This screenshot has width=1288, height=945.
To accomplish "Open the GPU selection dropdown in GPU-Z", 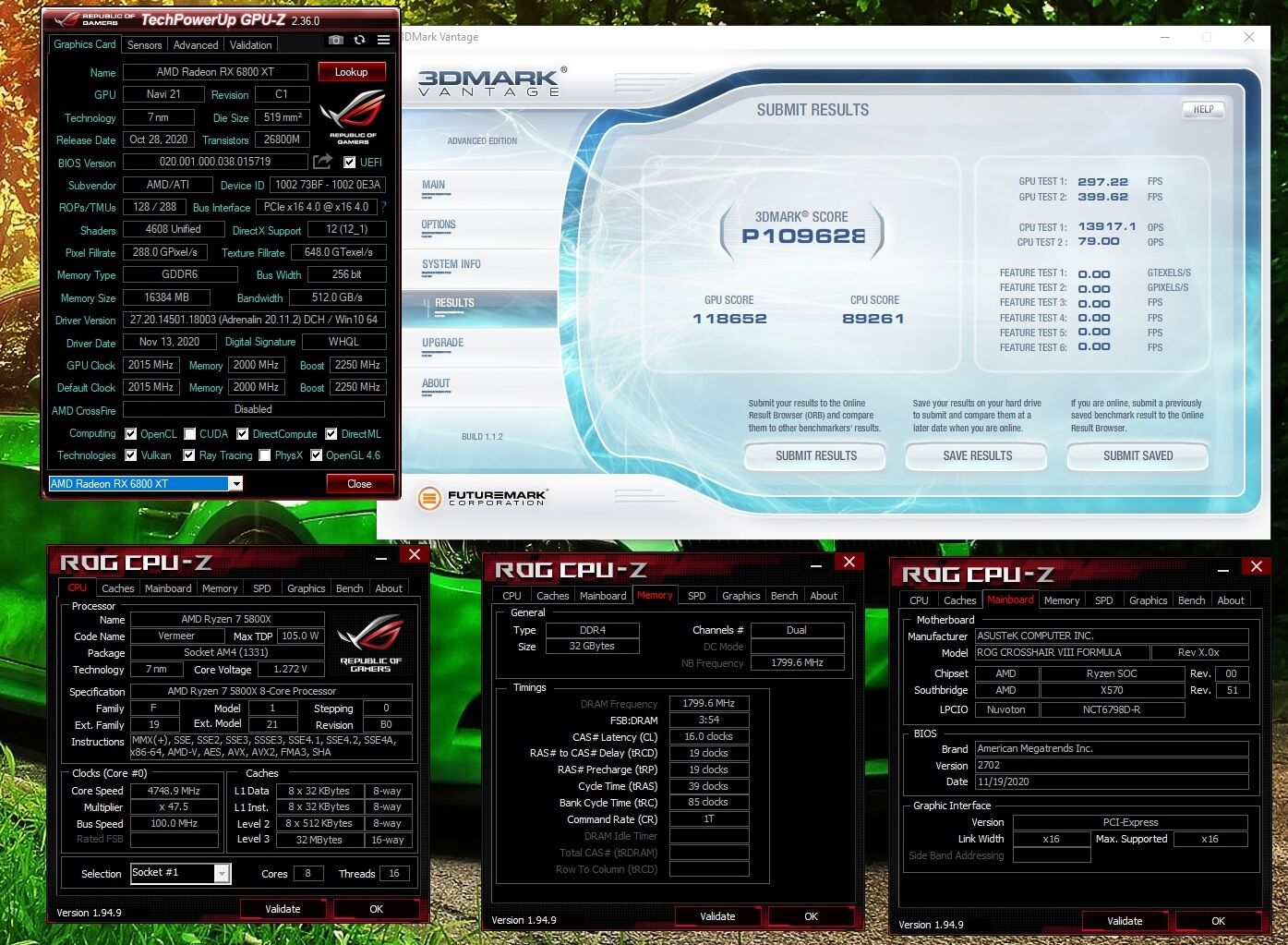I will coord(236,484).
